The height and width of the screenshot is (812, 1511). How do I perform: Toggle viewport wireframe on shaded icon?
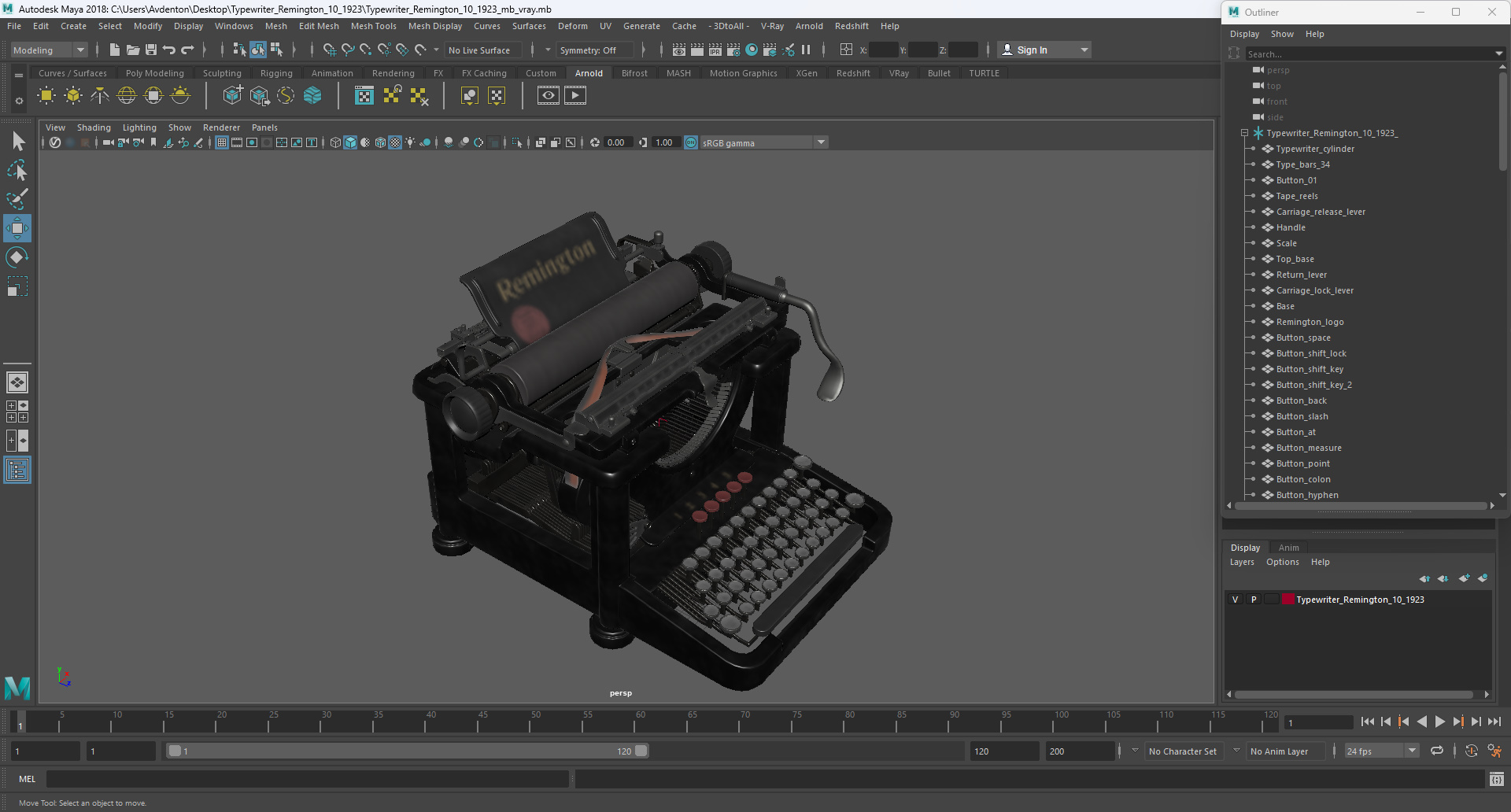pyautogui.click(x=380, y=142)
